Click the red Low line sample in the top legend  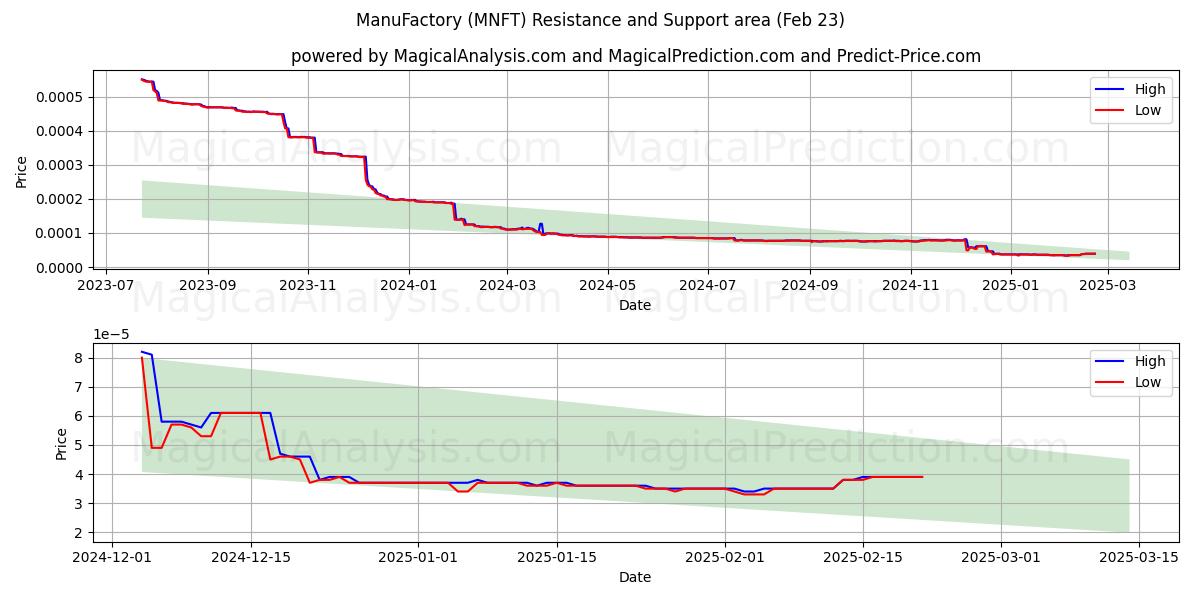[x=1111, y=111]
